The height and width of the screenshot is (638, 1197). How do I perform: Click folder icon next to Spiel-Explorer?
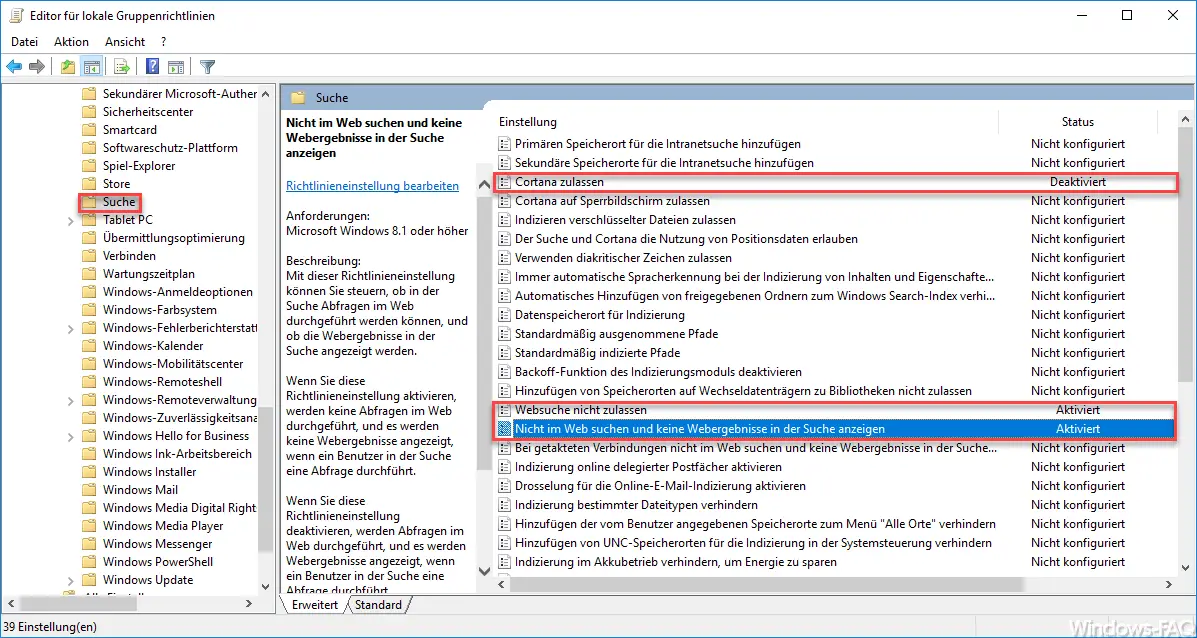point(89,166)
